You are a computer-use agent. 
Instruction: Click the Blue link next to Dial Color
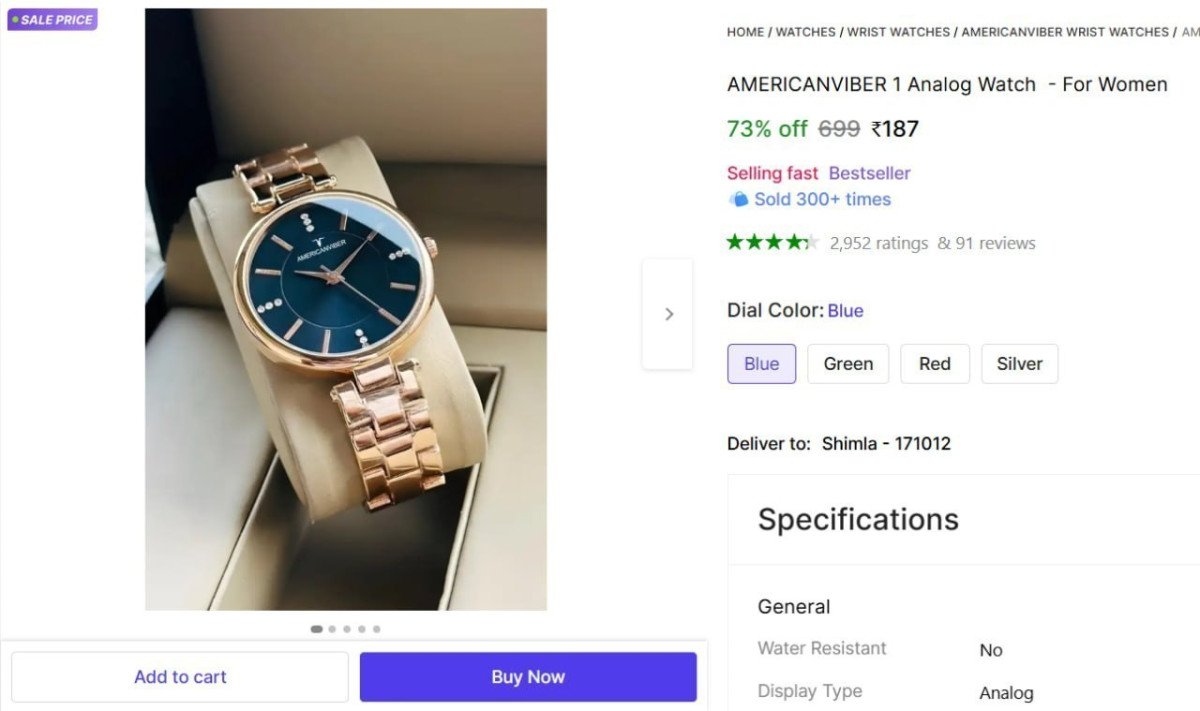845,310
